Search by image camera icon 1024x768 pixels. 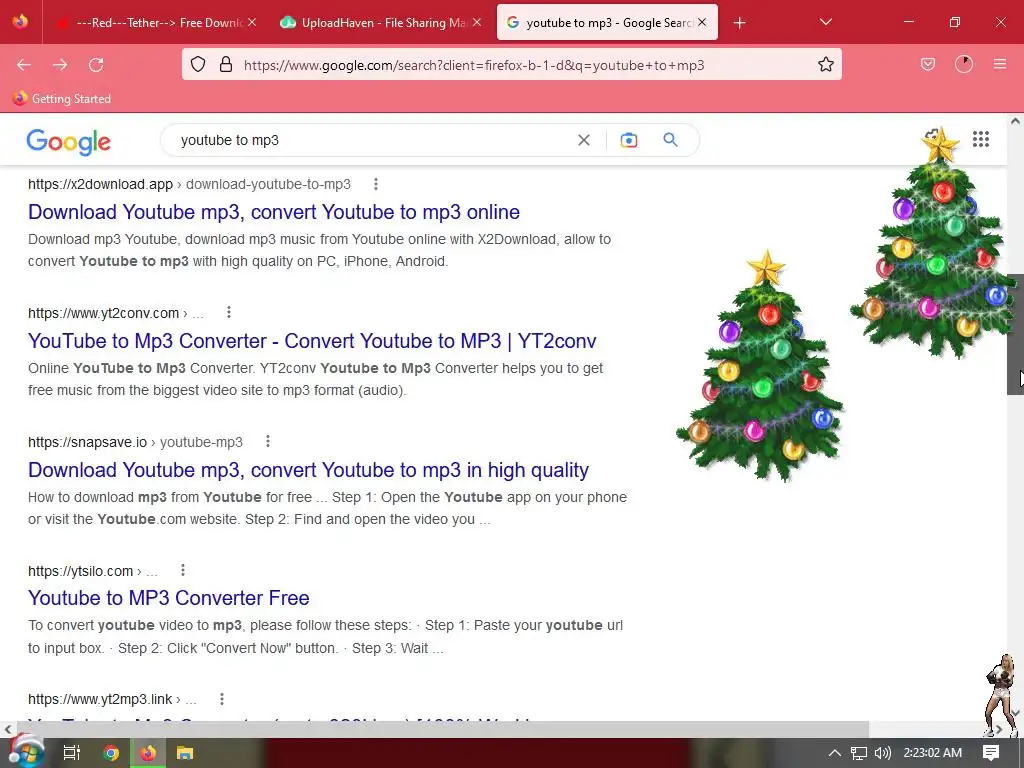(x=628, y=140)
